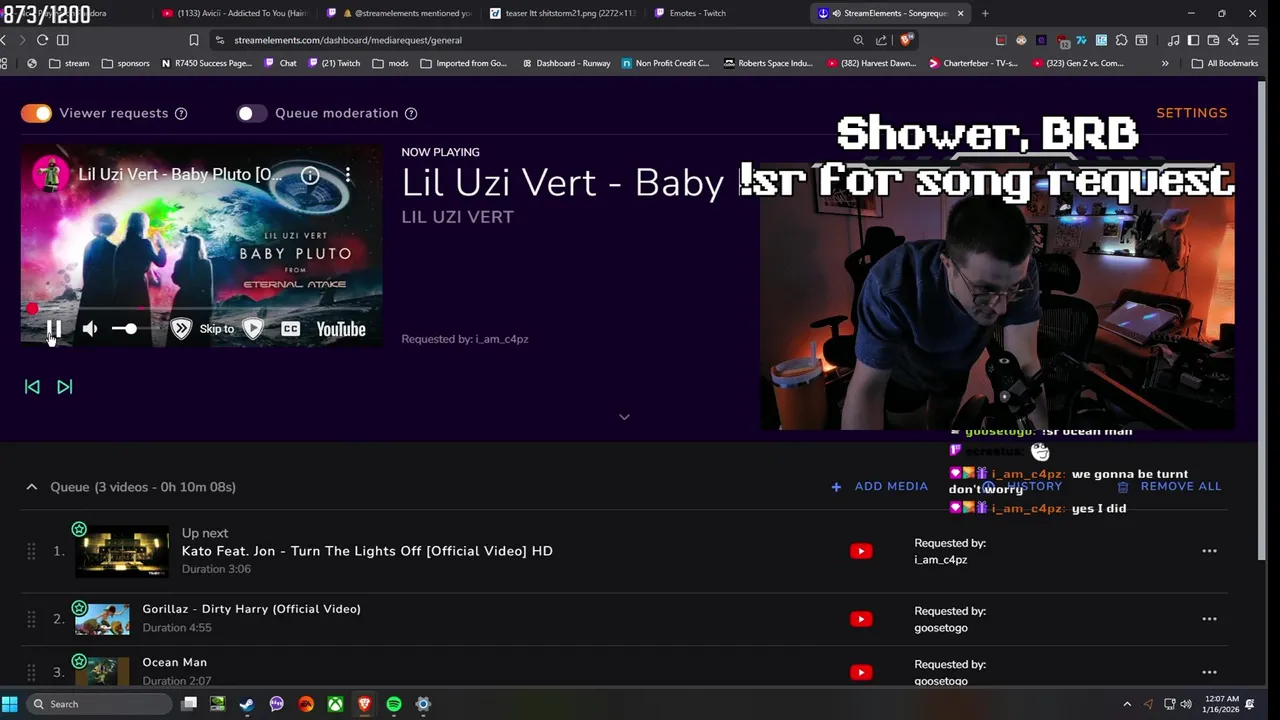Open Spotify from the taskbar
The height and width of the screenshot is (720, 1280).
click(x=394, y=704)
